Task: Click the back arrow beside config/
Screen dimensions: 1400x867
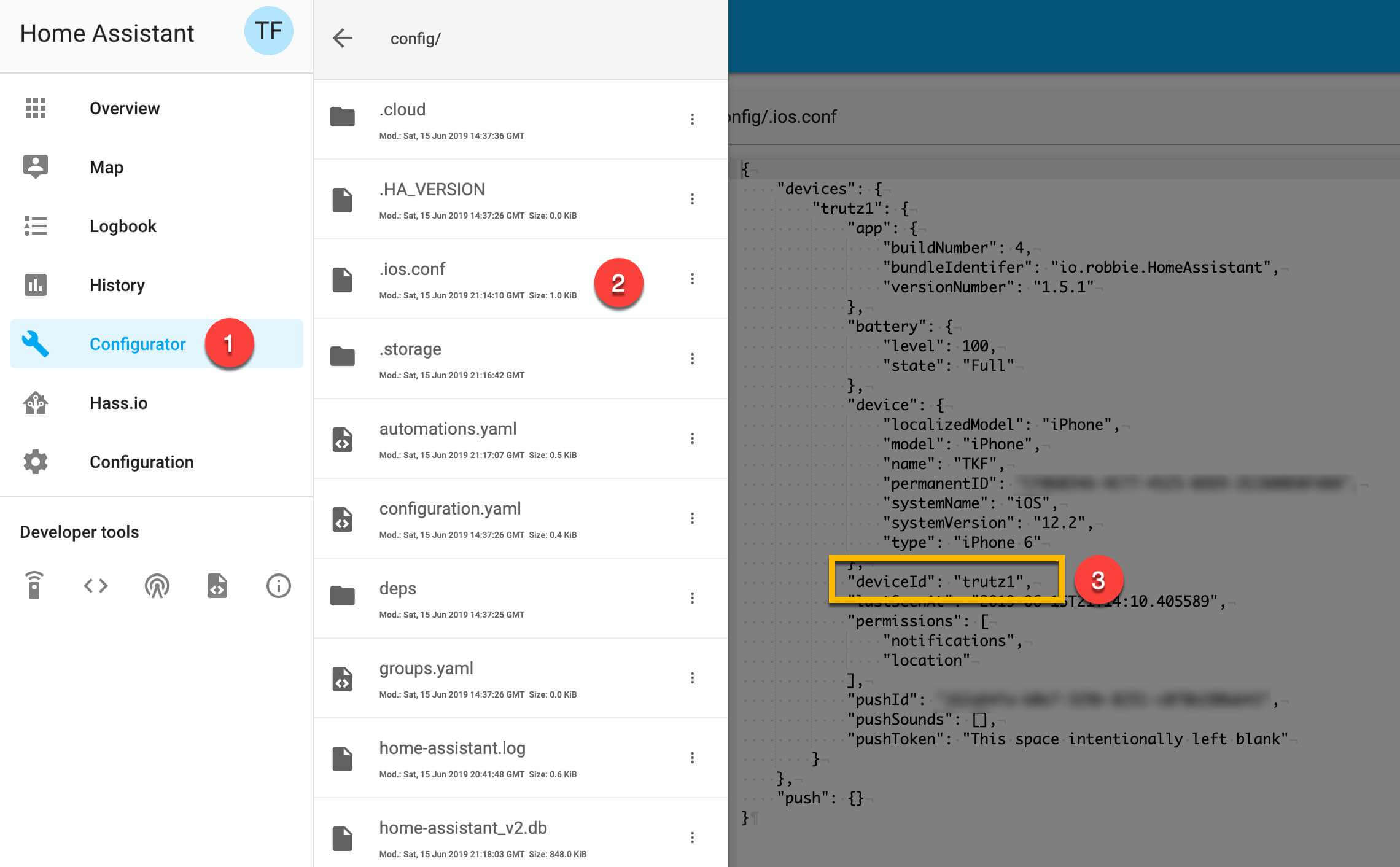Action: click(x=343, y=38)
